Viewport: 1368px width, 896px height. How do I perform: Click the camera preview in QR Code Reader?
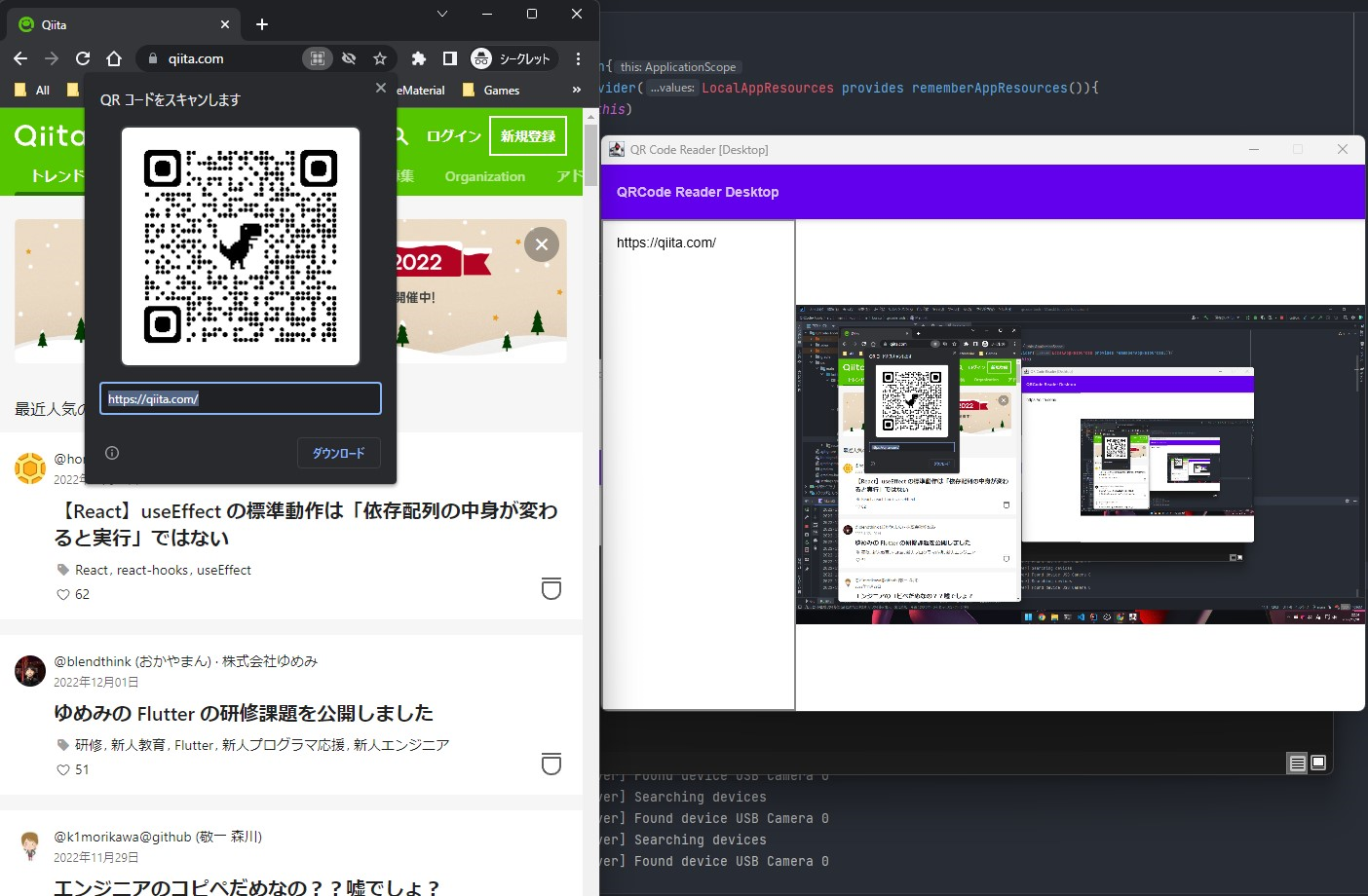point(1081,465)
